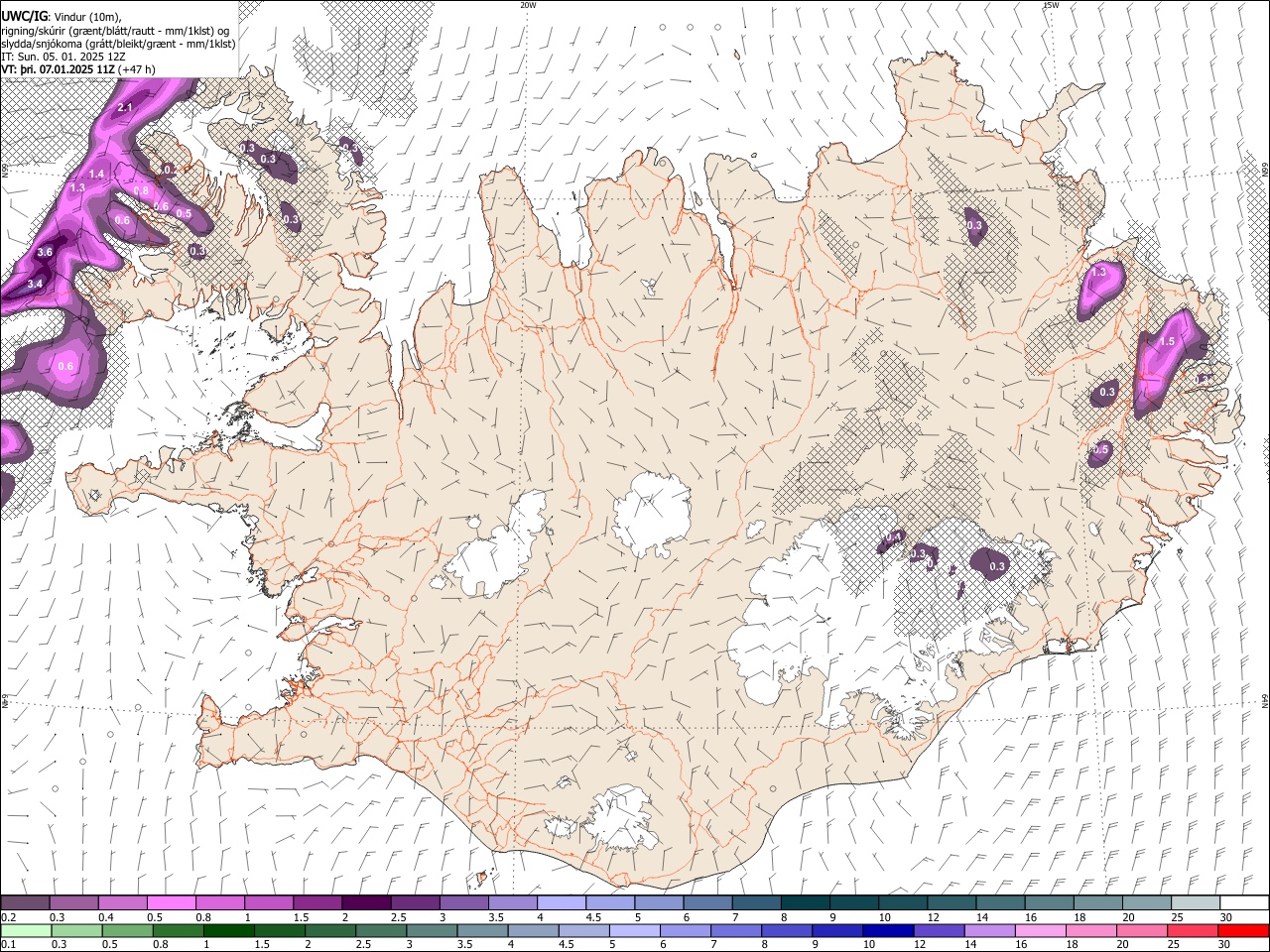Click the bright pink snow swatch above 0.5

(x=171, y=902)
